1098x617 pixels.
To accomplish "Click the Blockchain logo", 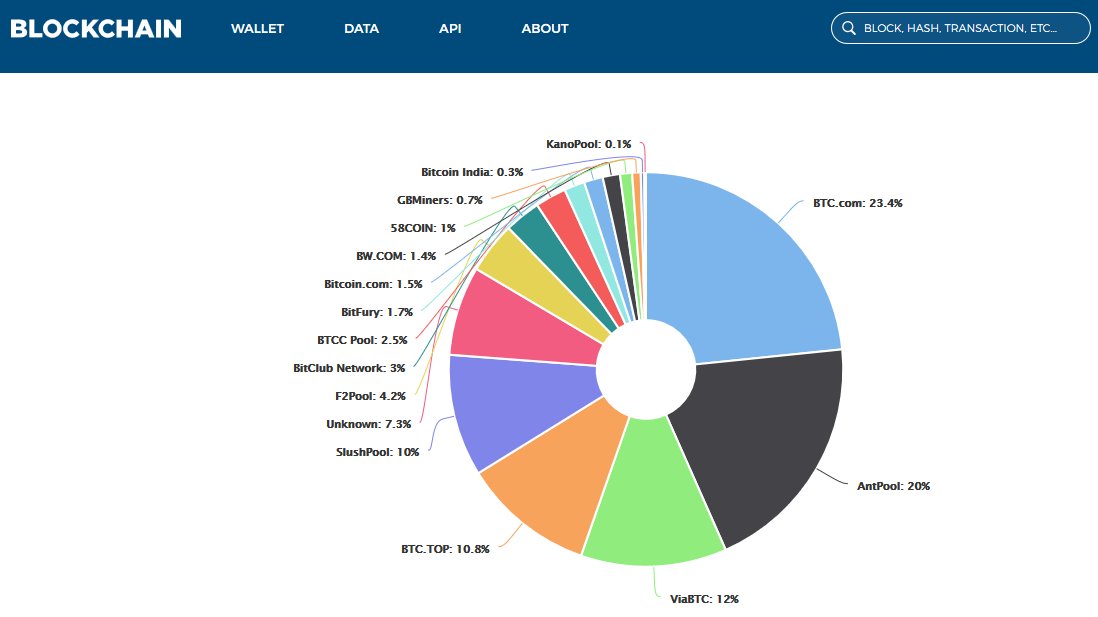I will pos(93,29).
